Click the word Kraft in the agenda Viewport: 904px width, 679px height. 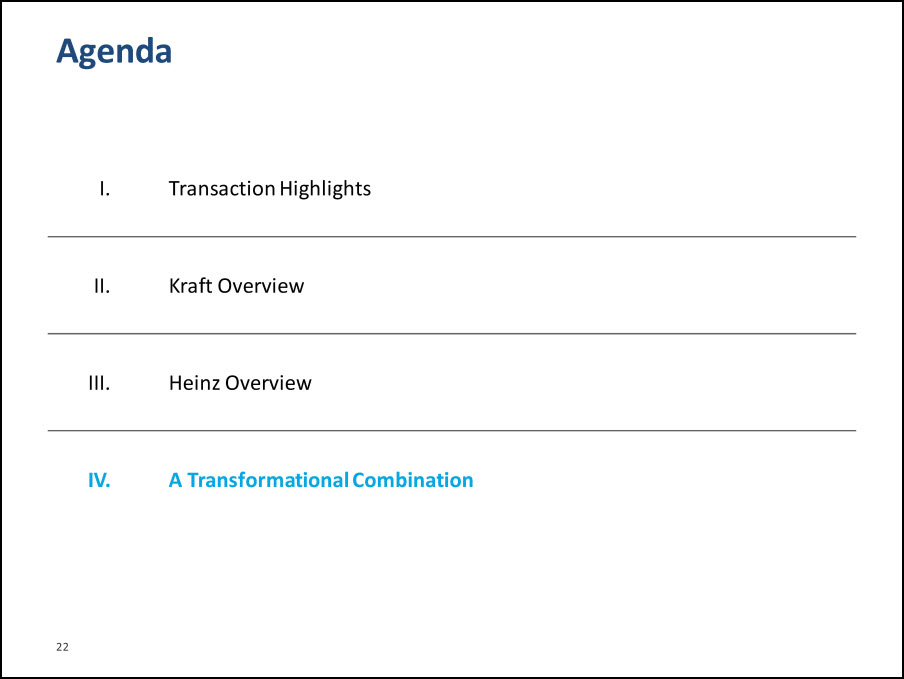click(190, 286)
